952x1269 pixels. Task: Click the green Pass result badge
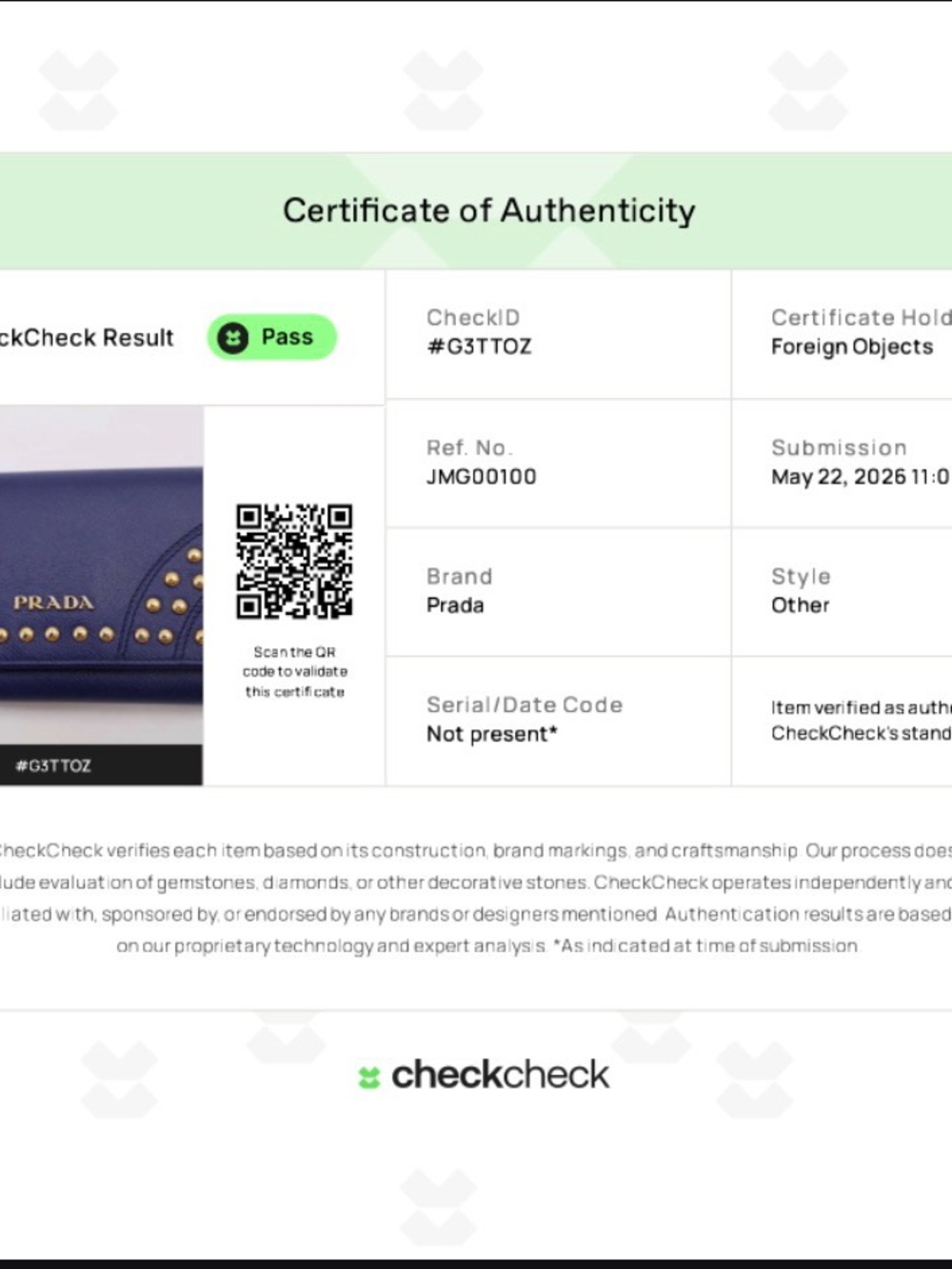(272, 337)
